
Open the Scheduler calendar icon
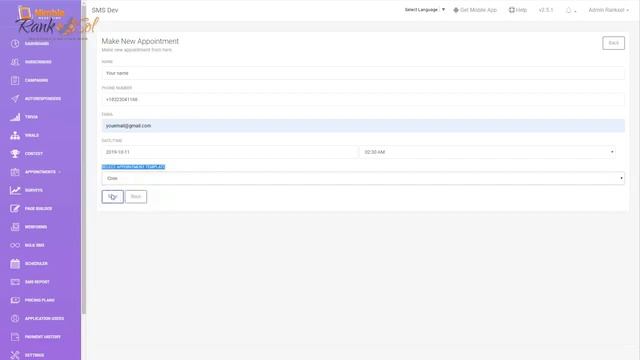tap(15, 264)
